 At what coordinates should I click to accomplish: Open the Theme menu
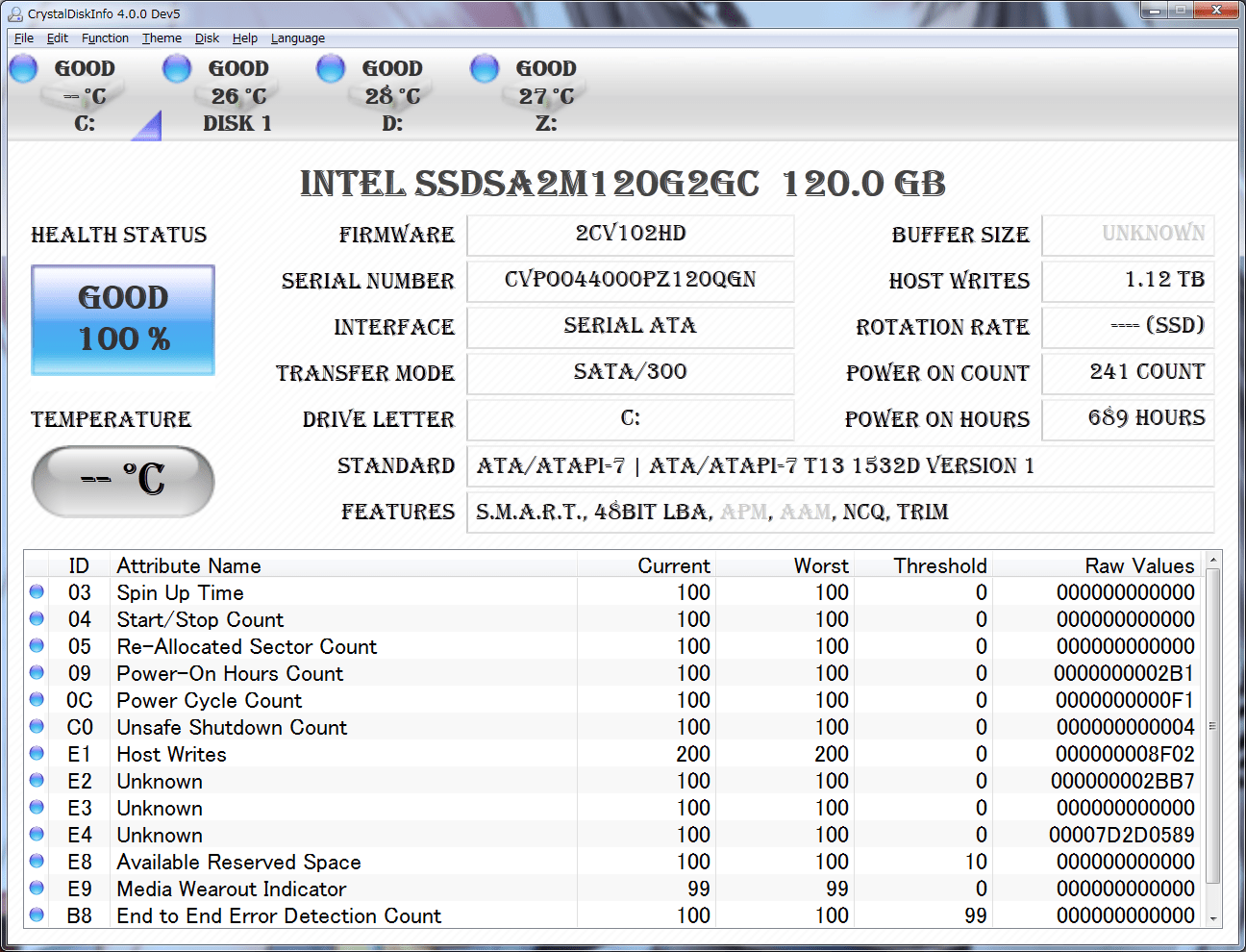(x=162, y=38)
